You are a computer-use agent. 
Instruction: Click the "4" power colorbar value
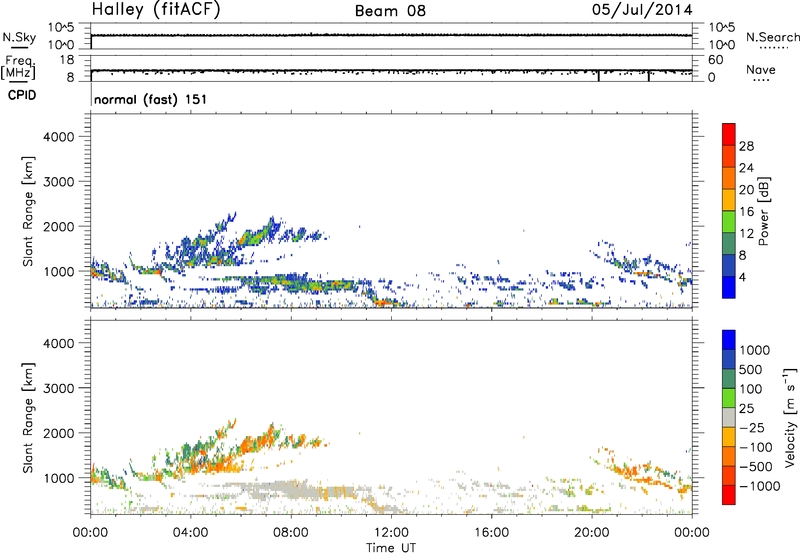pyautogui.click(x=745, y=277)
